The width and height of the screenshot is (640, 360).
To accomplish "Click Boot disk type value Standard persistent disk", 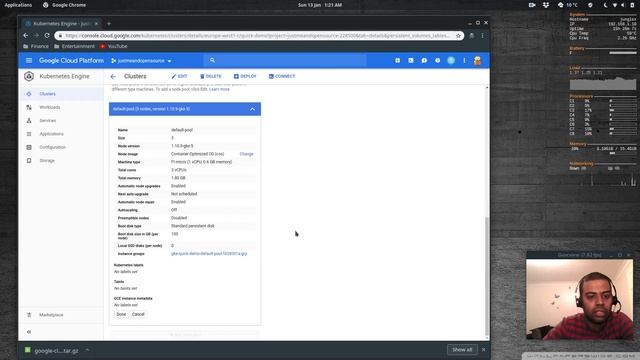I will pyautogui.click(x=193, y=226).
